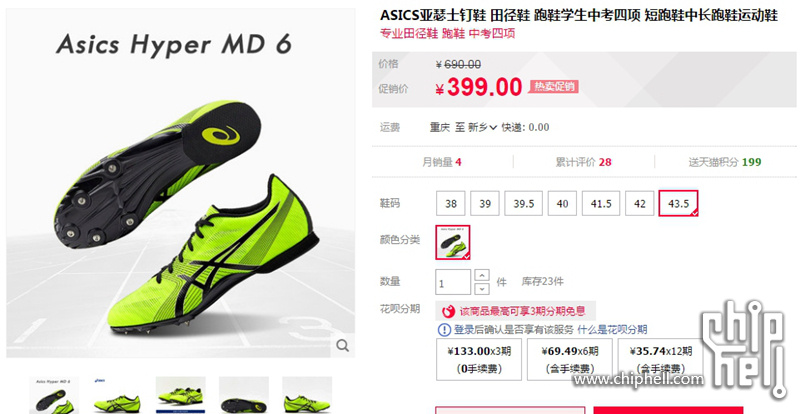The width and height of the screenshot is (800, 414).
Task: Click the 送天猫积分 199 points link
Action: pyautogui.click(x=724, y=162)
